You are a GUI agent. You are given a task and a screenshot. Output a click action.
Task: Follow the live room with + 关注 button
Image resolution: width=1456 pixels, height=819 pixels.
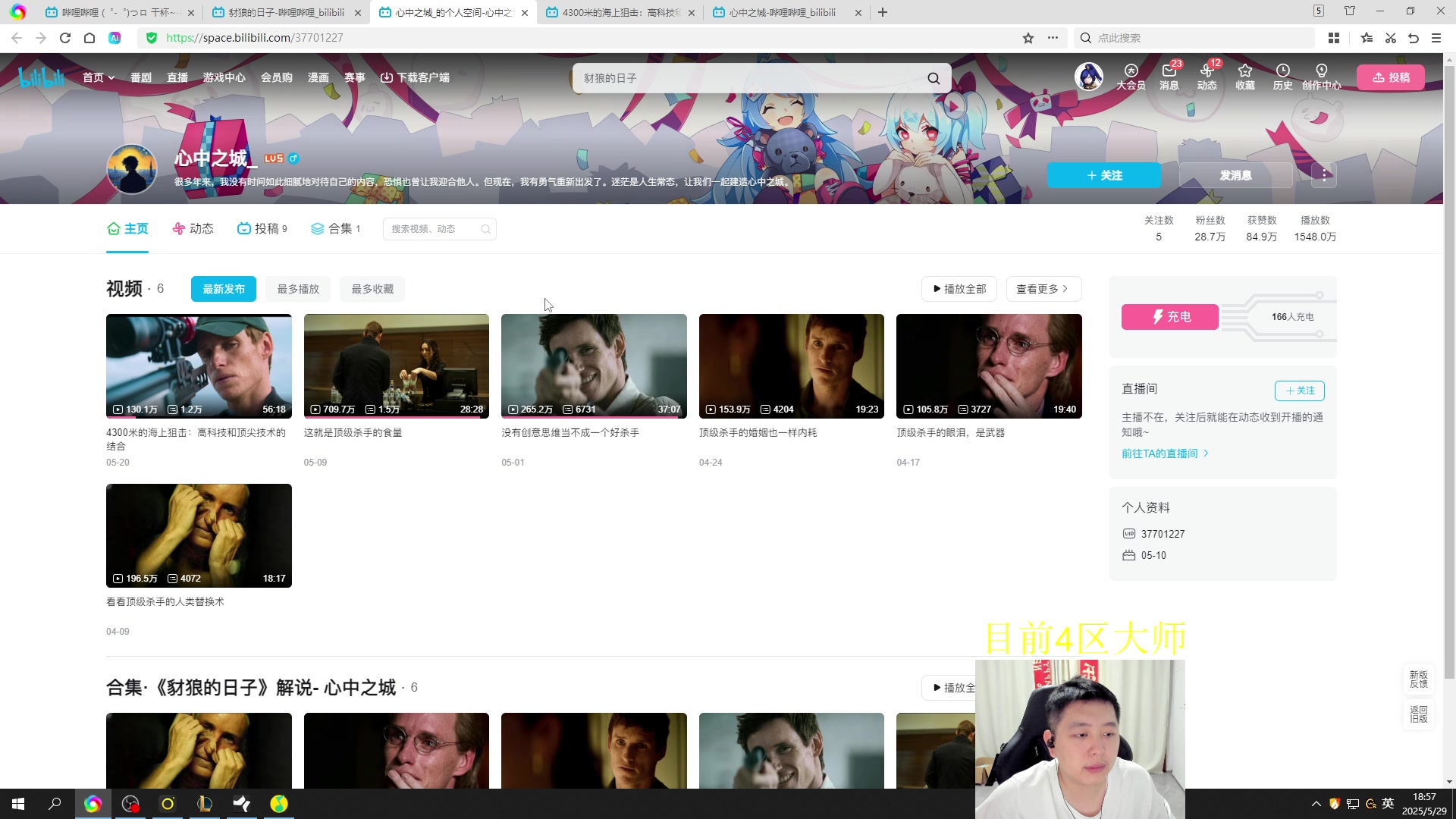[1300, 391]
